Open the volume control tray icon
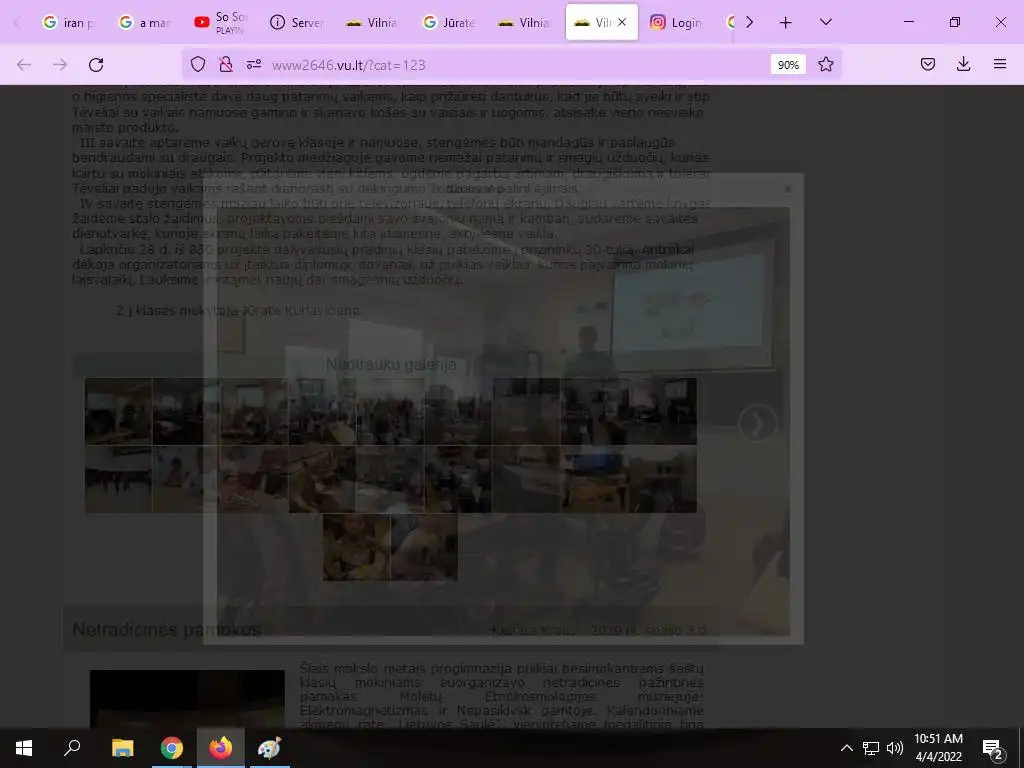The image size is (1024, 768). [x=895, y=748]
